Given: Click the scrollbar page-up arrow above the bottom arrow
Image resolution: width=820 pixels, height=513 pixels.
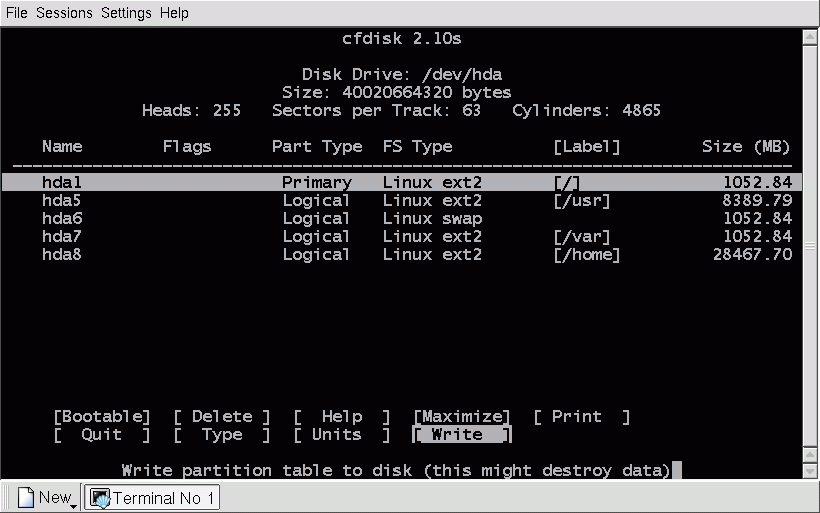Looking at the screenshot, I should (810, 455).
